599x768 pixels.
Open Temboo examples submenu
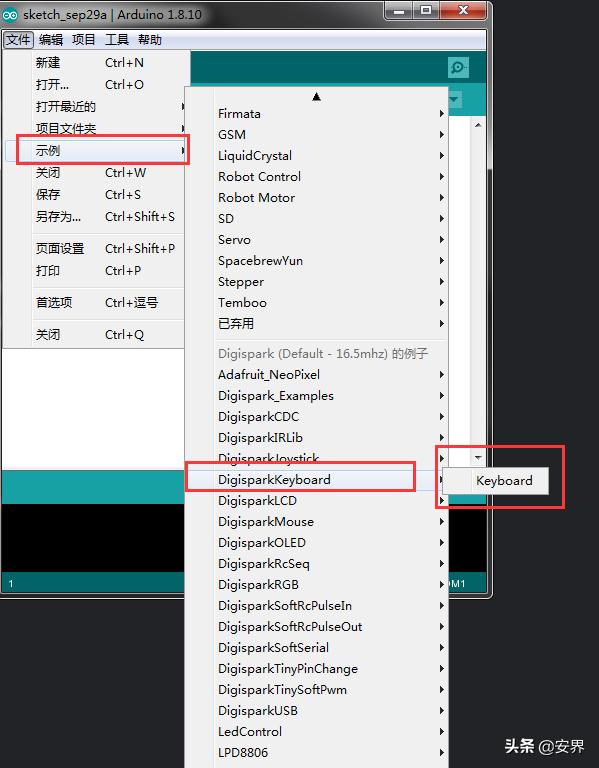point(316,303)
